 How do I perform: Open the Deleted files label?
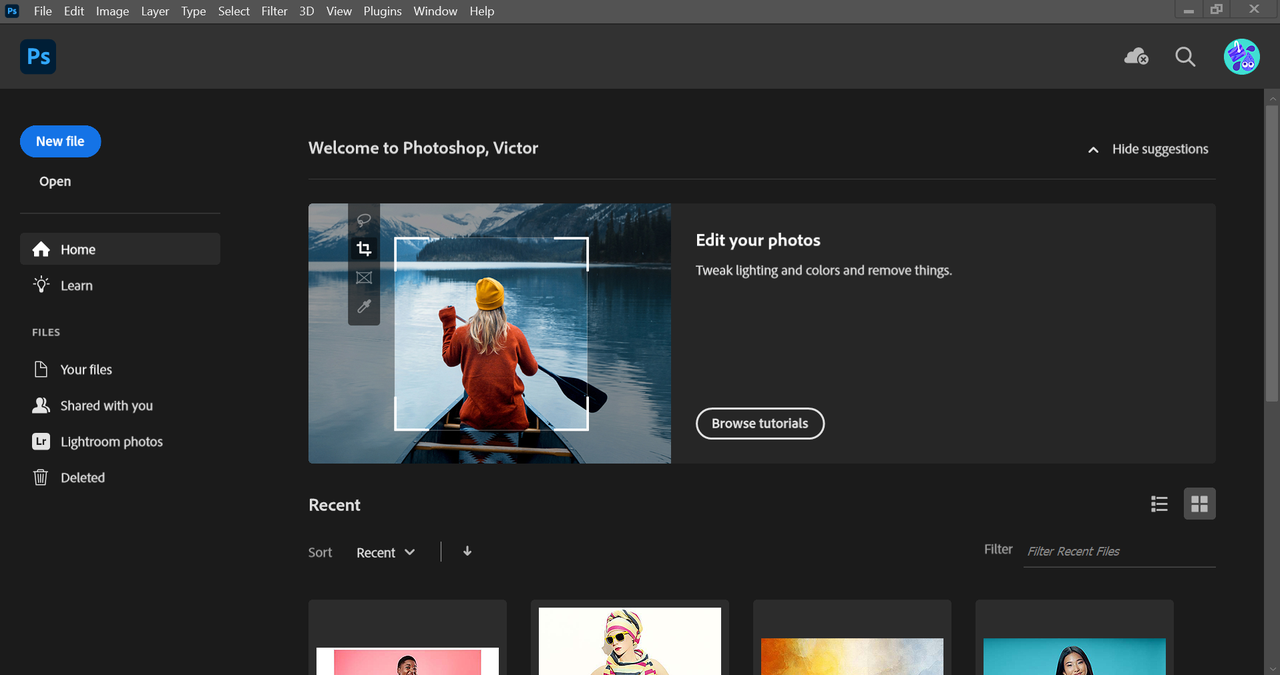point(83,477)
